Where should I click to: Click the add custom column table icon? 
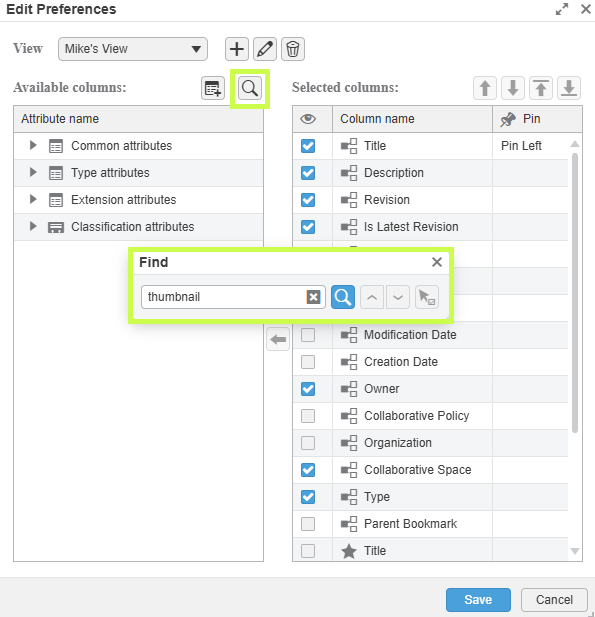coord(213,88)
